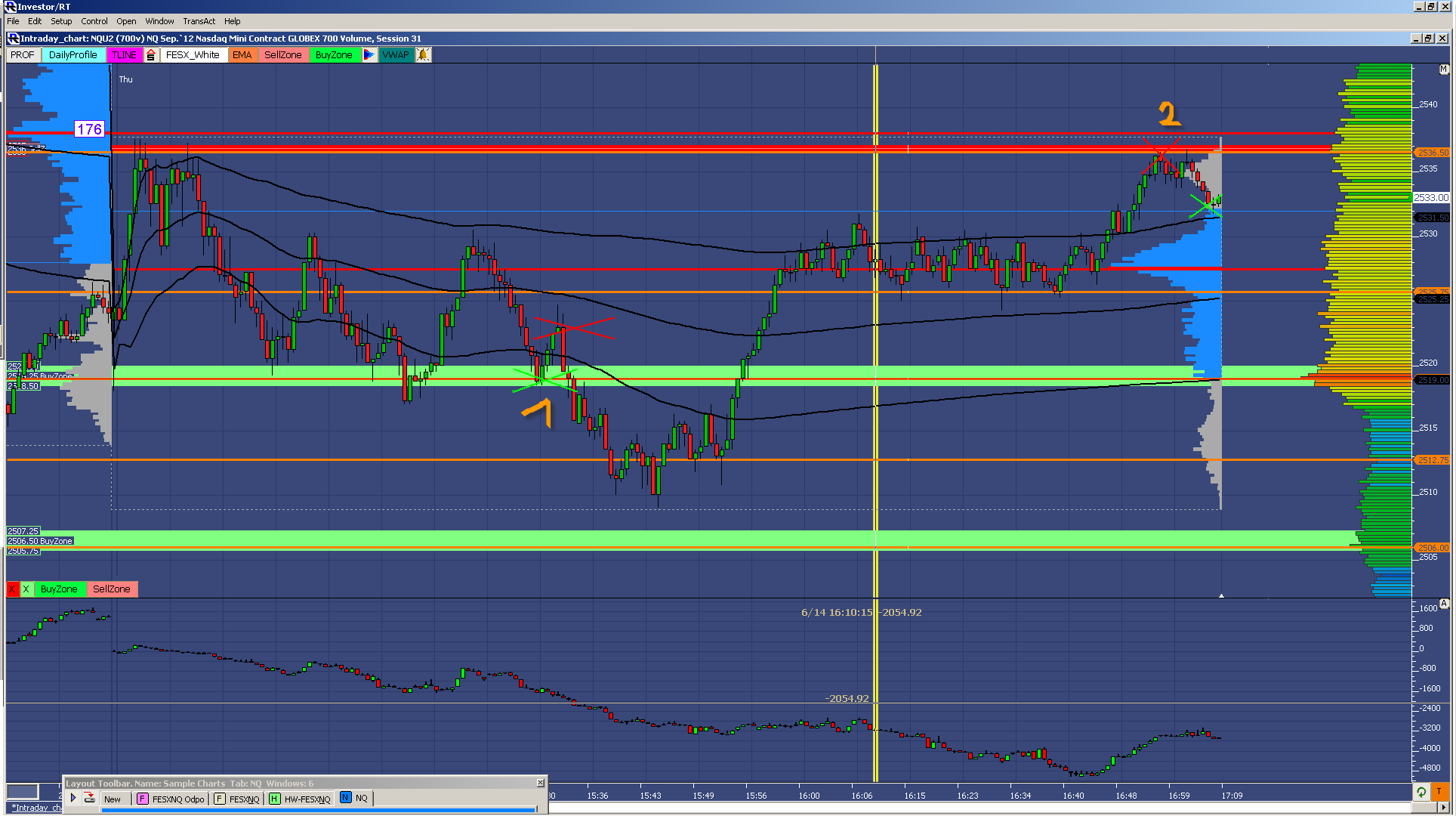
Task: Toggle the VWAP indicator button
Action: [395, 55]
